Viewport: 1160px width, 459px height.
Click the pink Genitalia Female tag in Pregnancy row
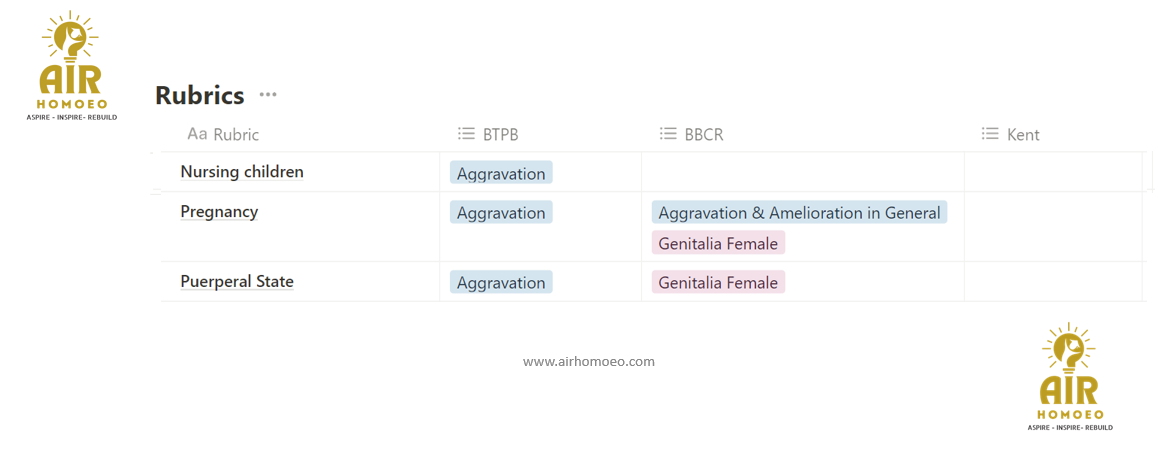point(718,243)
